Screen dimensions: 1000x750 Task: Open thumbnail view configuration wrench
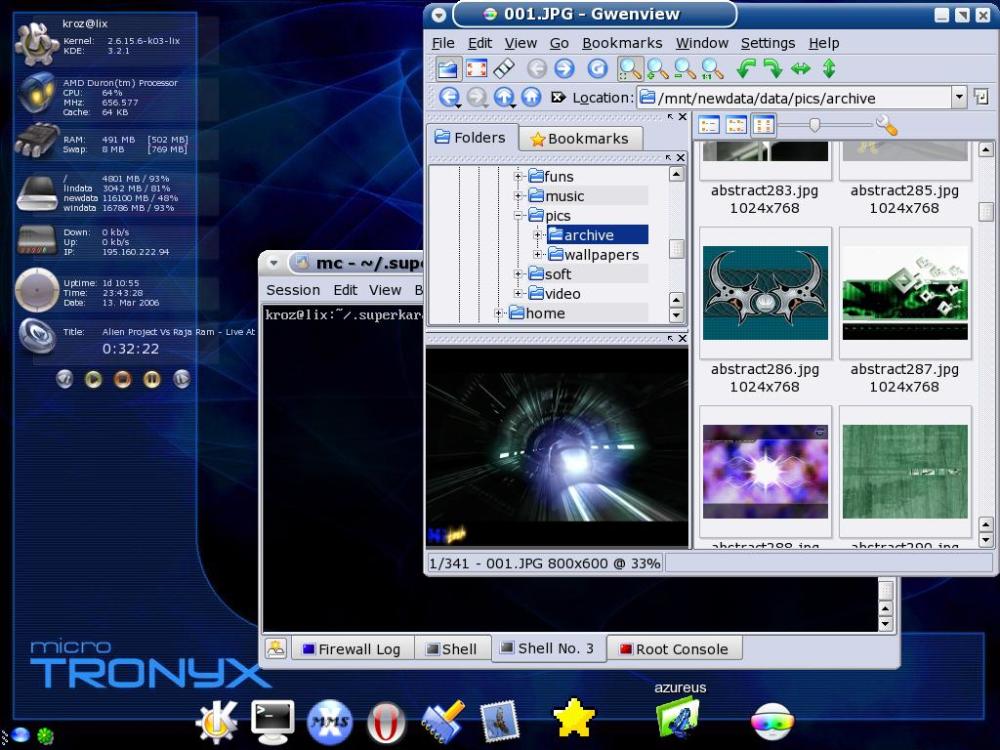coord(886,125)
